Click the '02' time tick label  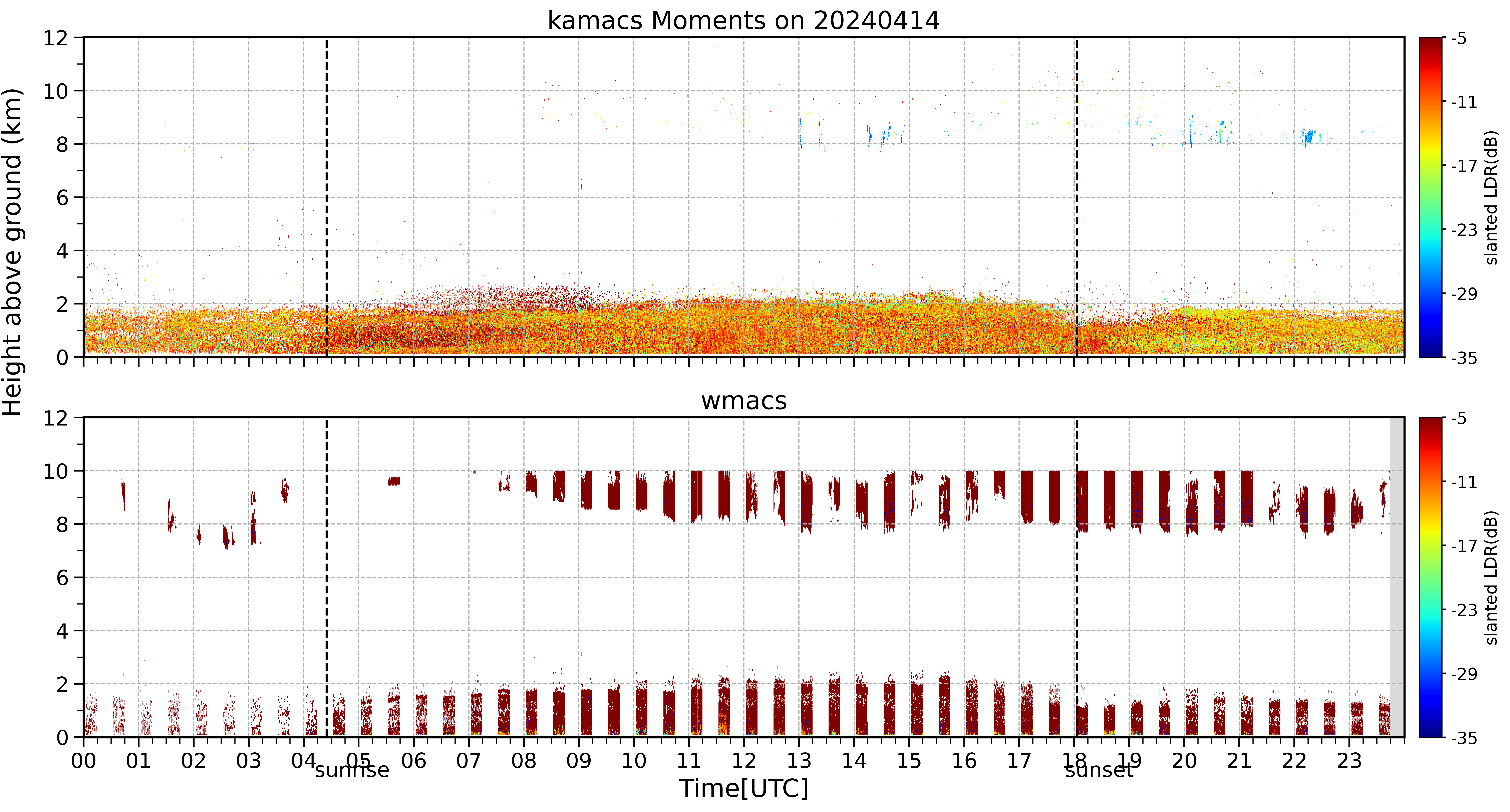pyautogui.click(x=194, y=761)
